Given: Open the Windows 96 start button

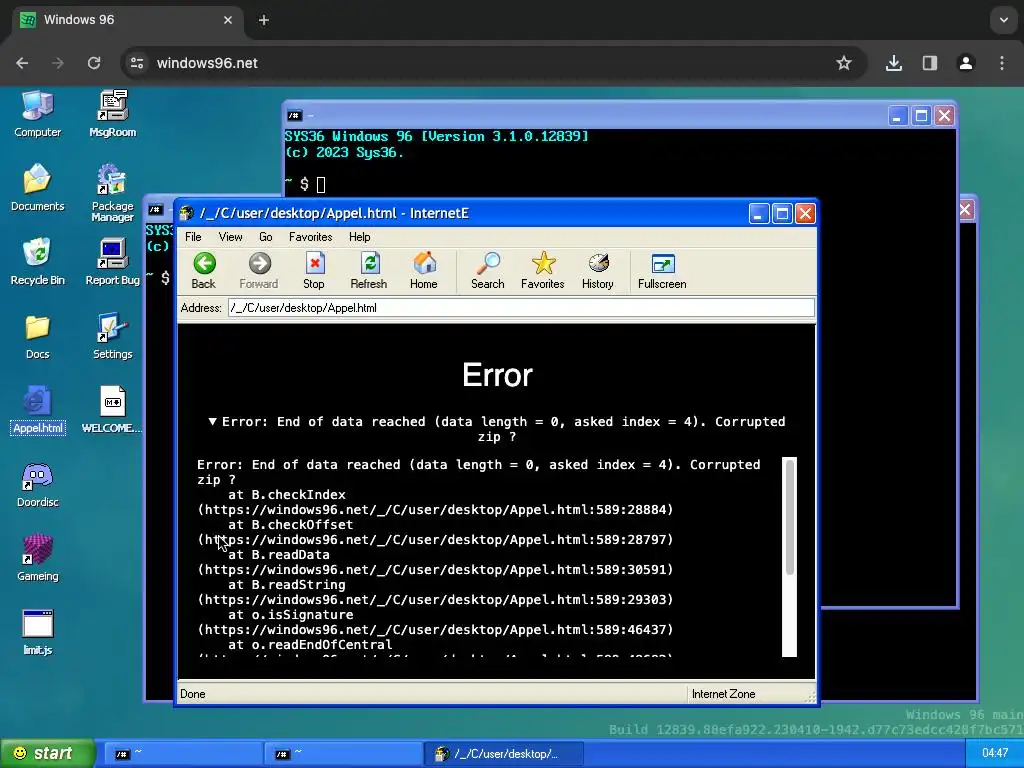Looking at the screenshot, I should (x=48, y=753).
